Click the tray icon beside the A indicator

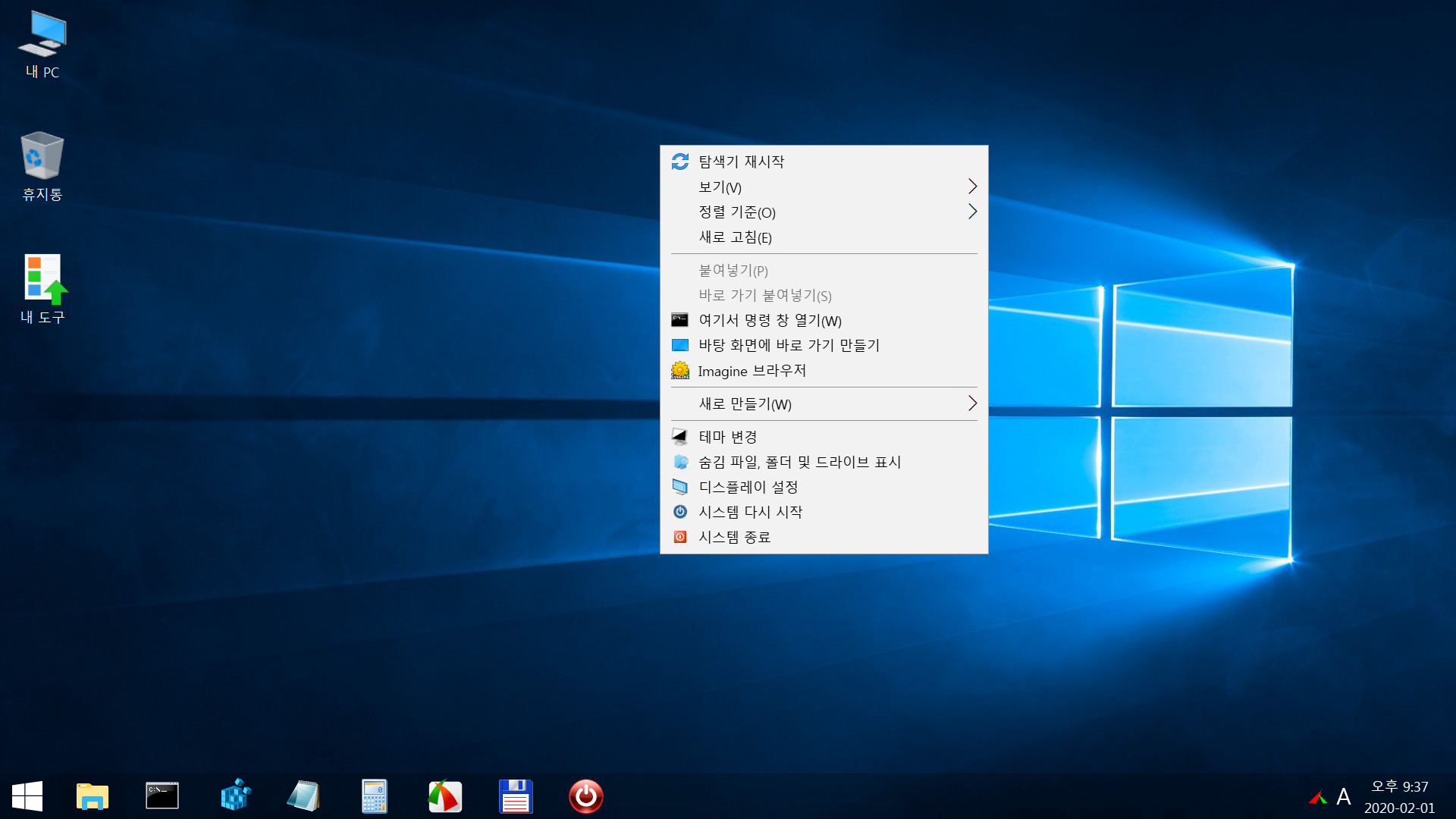click(x=1318, y=797)
